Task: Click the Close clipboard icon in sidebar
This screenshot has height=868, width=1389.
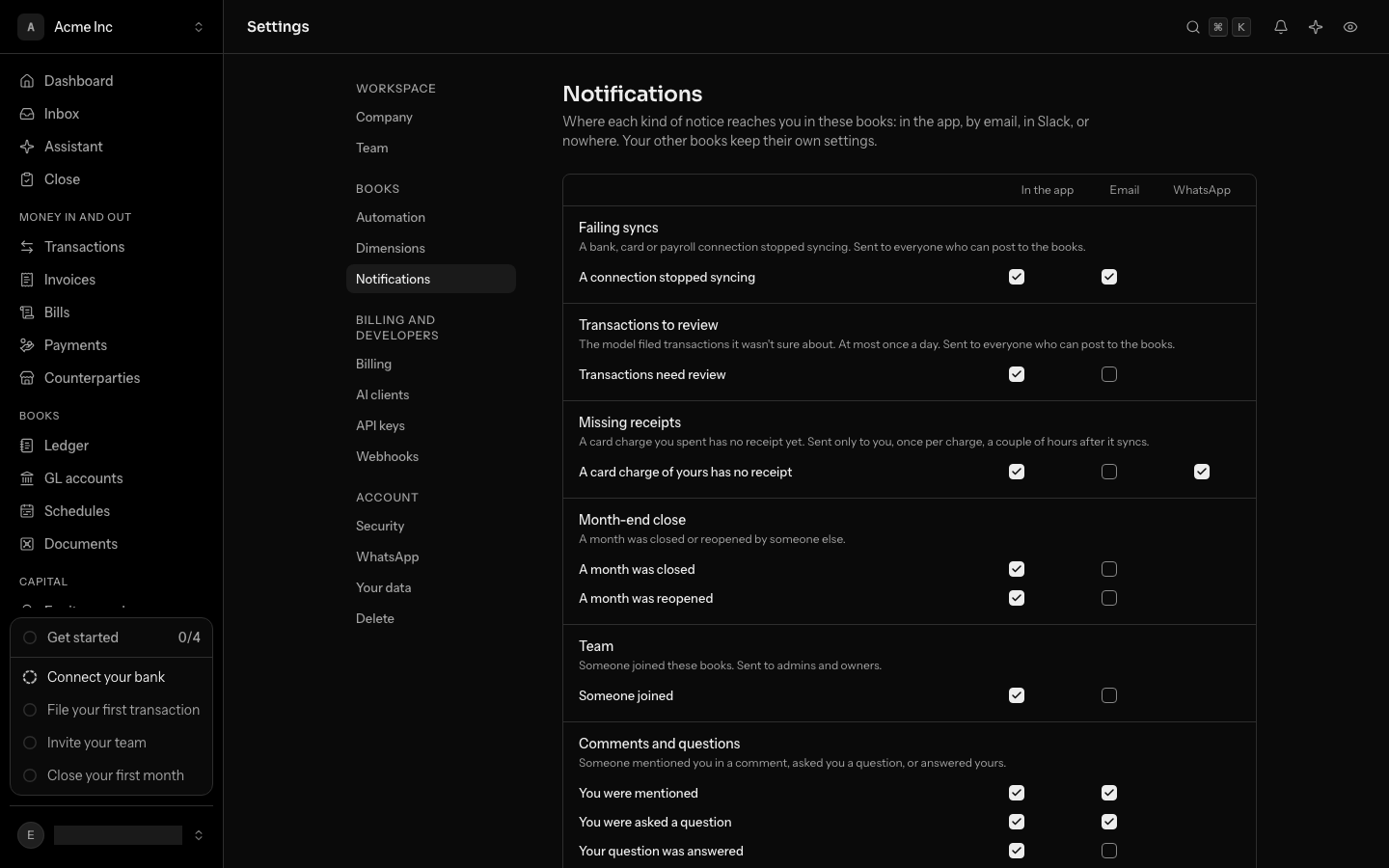Action: coord(27,179)
